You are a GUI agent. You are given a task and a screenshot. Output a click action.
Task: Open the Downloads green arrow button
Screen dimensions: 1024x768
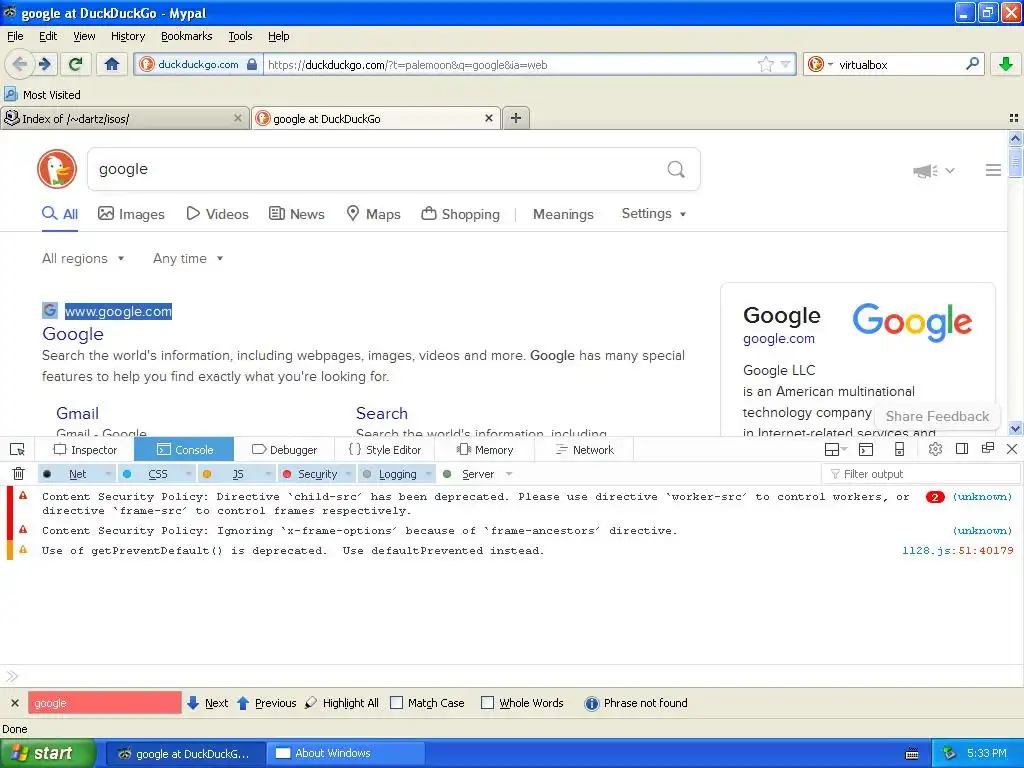[x=1006, y=64]
